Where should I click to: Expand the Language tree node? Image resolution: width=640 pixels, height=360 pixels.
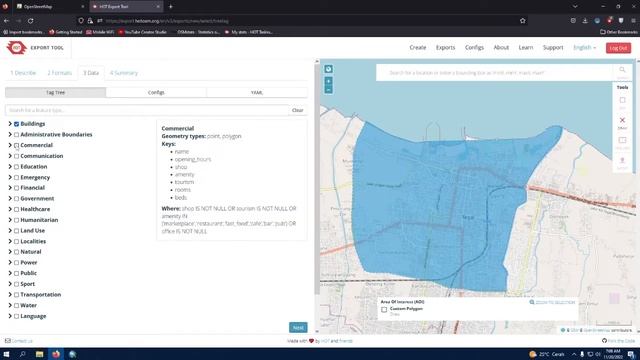pos(10,316)
